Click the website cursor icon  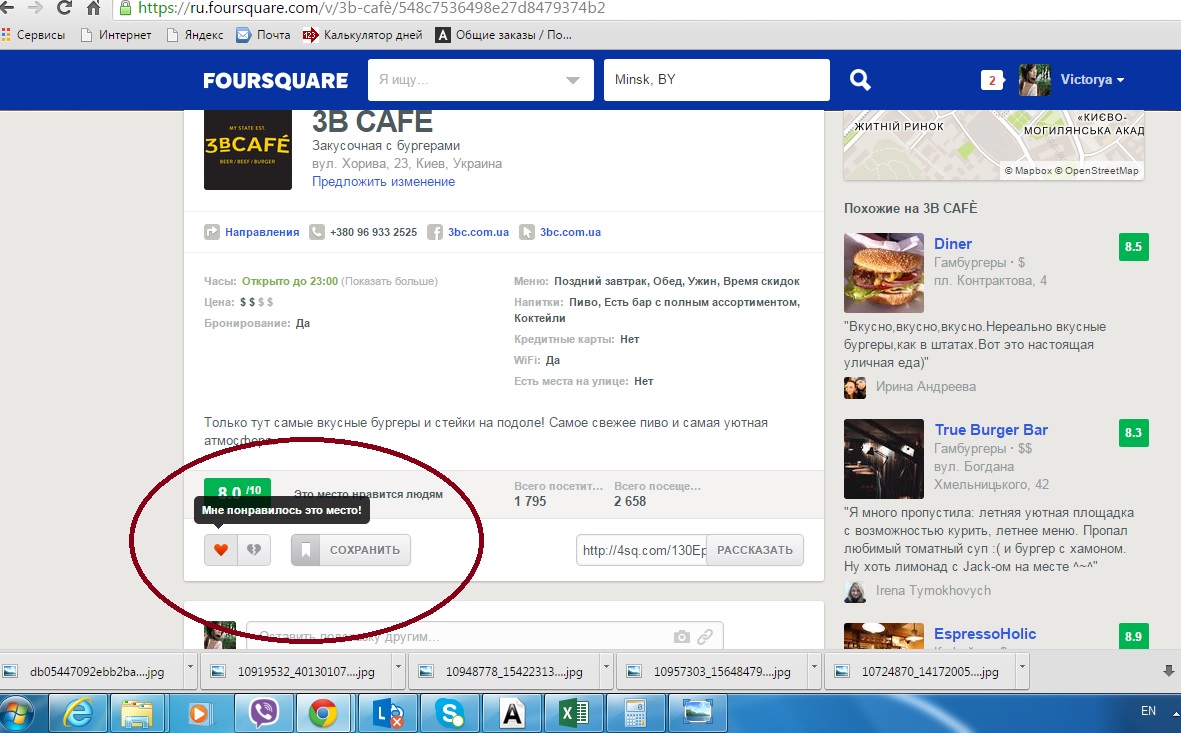(526, 232)
